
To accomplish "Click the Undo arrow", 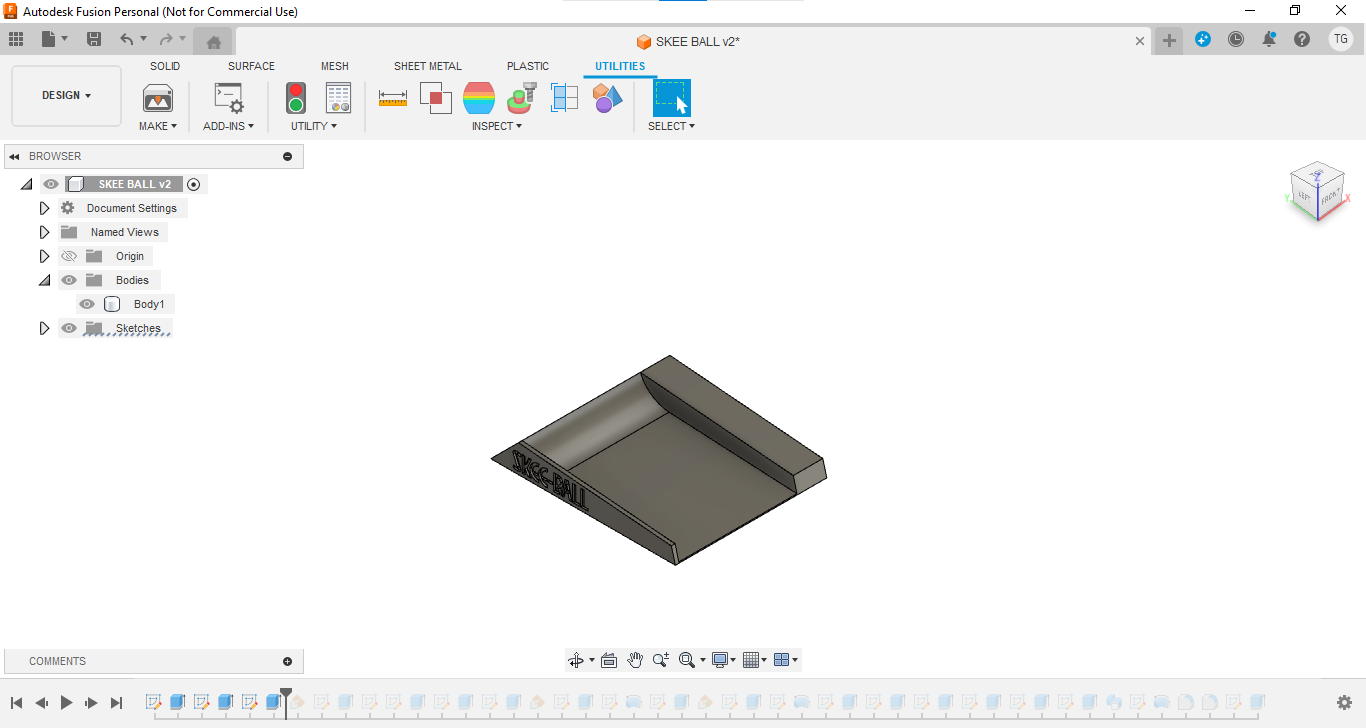I will (126, 39).
